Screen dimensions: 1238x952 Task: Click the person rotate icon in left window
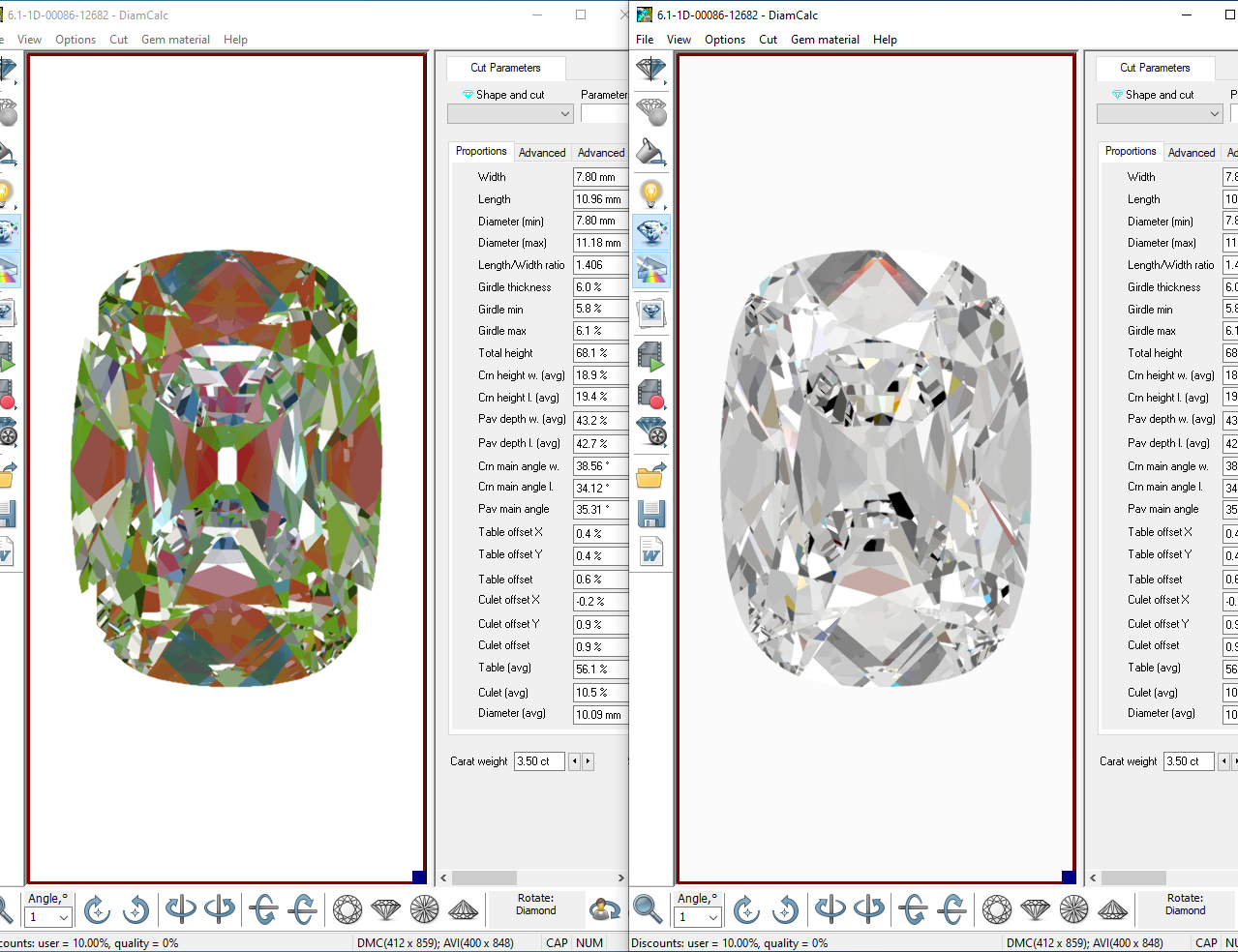[605, 909]
